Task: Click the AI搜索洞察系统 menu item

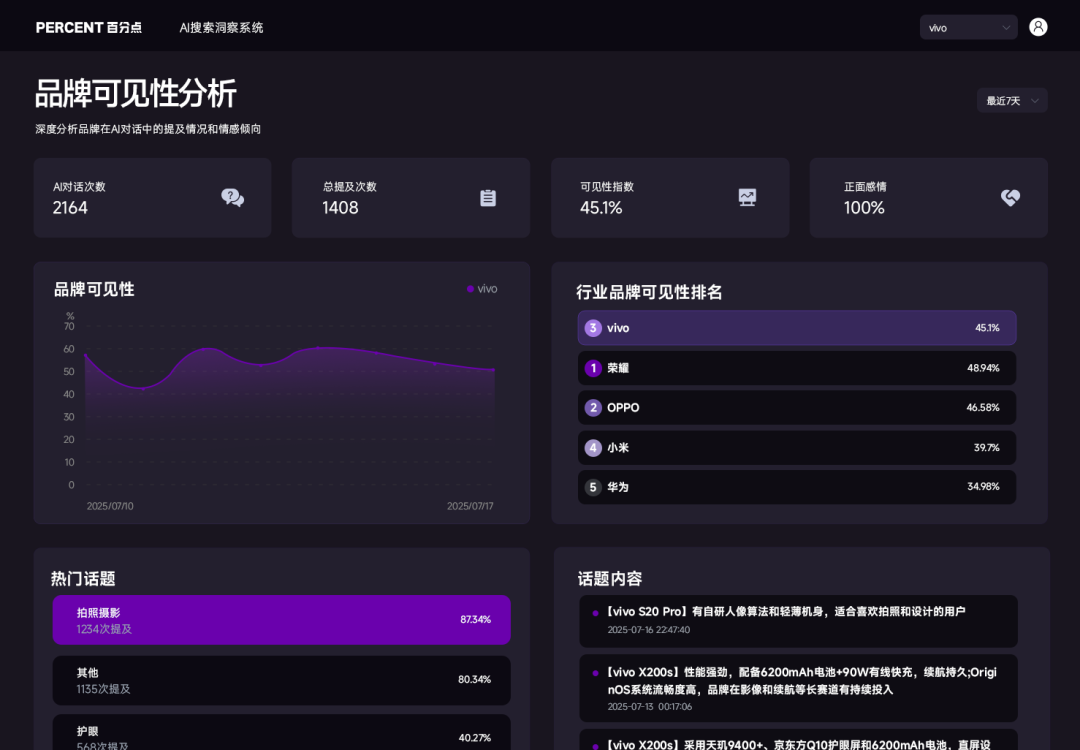Action: [220, 27]
